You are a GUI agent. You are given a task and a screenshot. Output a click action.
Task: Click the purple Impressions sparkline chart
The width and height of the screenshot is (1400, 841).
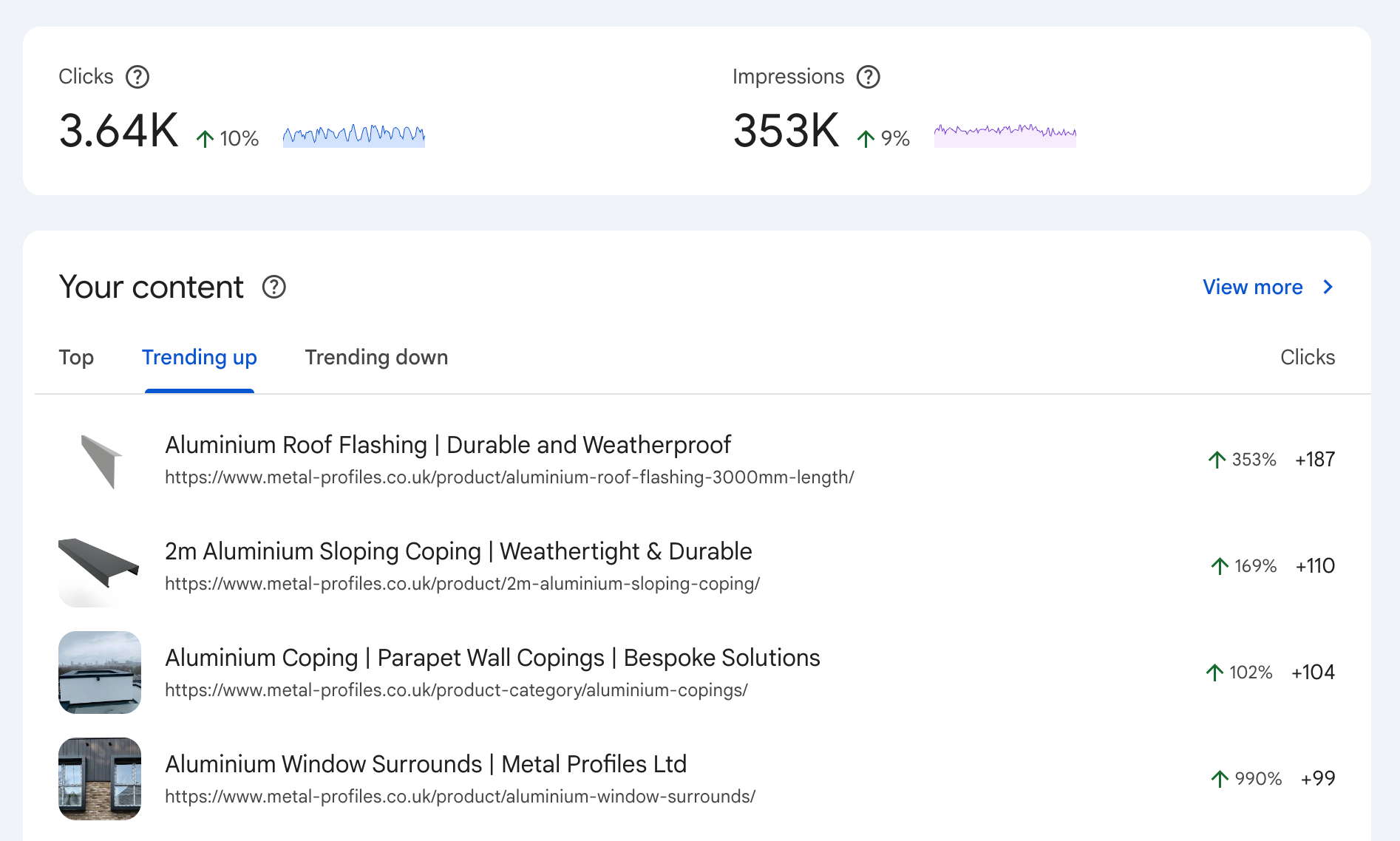coord(1005,134)
